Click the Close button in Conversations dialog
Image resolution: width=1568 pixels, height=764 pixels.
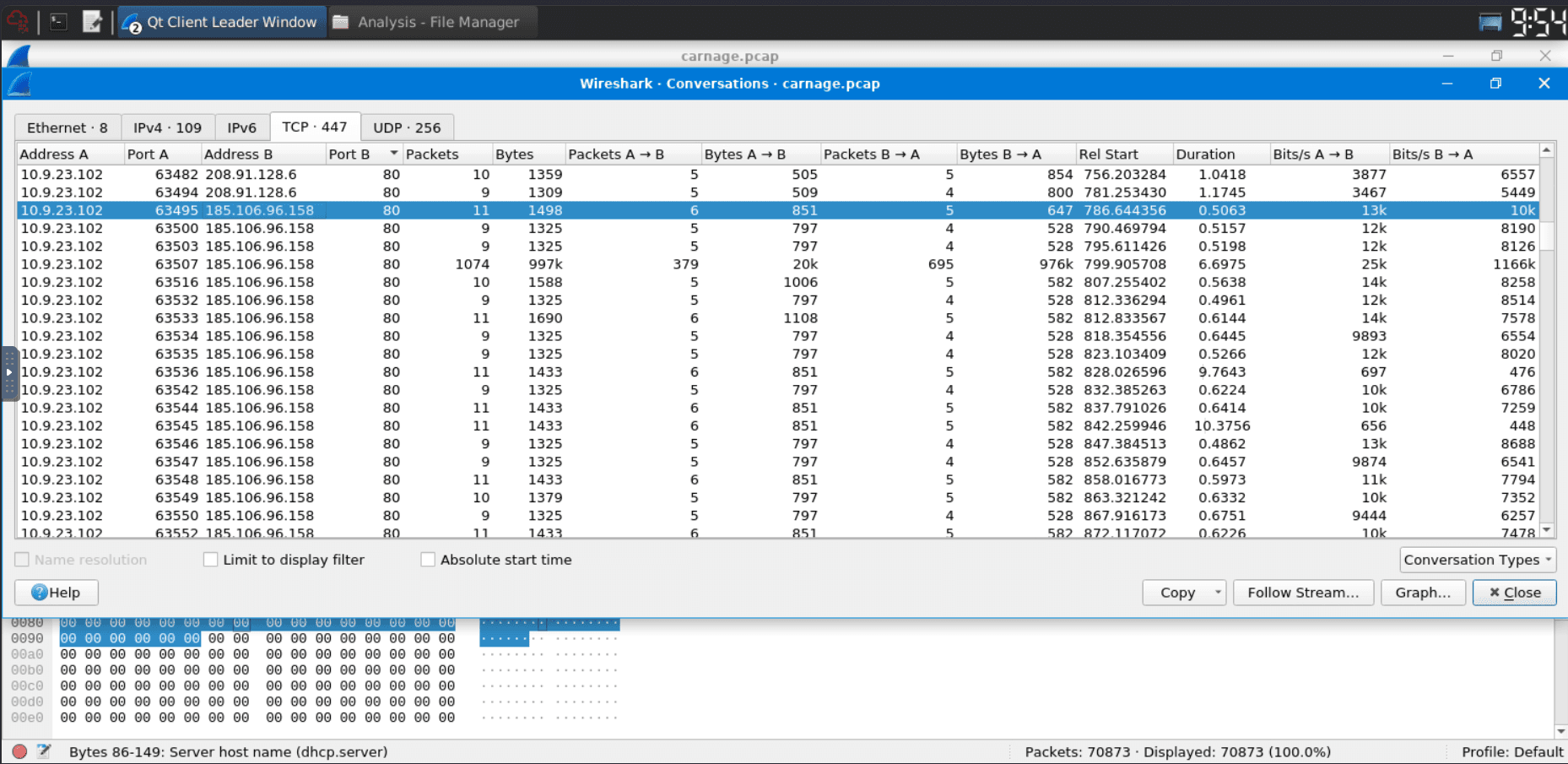(x=1515, y=593)
